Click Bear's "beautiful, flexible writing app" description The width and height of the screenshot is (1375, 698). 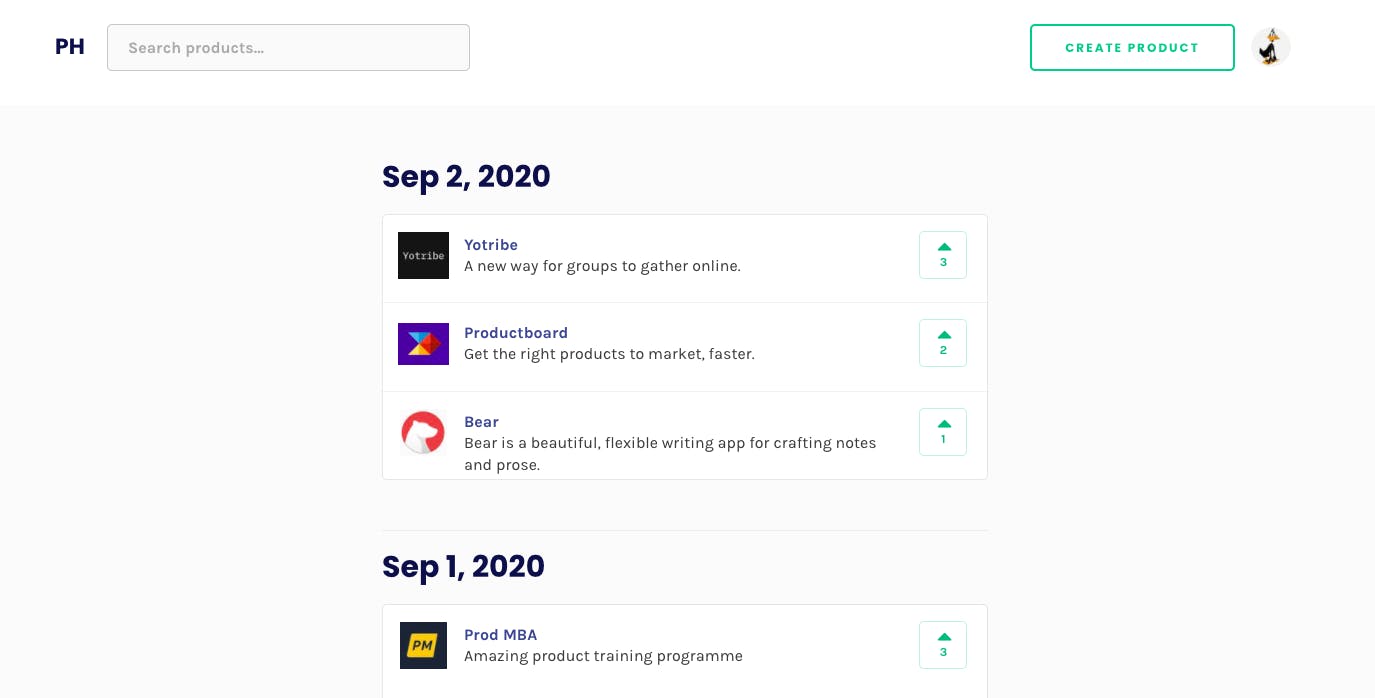(670, 454)
